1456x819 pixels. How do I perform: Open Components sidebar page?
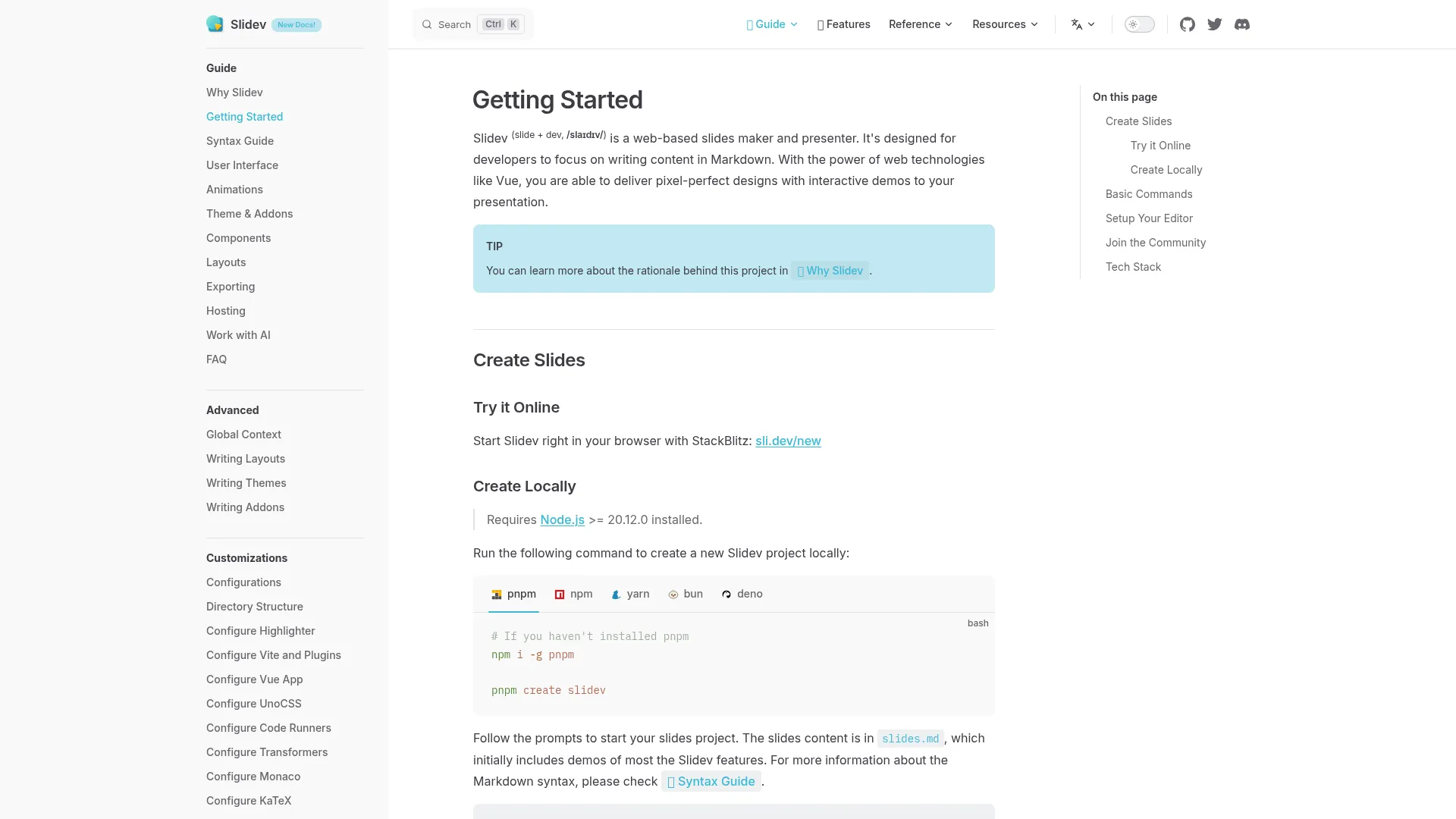(x=238, y=238)
